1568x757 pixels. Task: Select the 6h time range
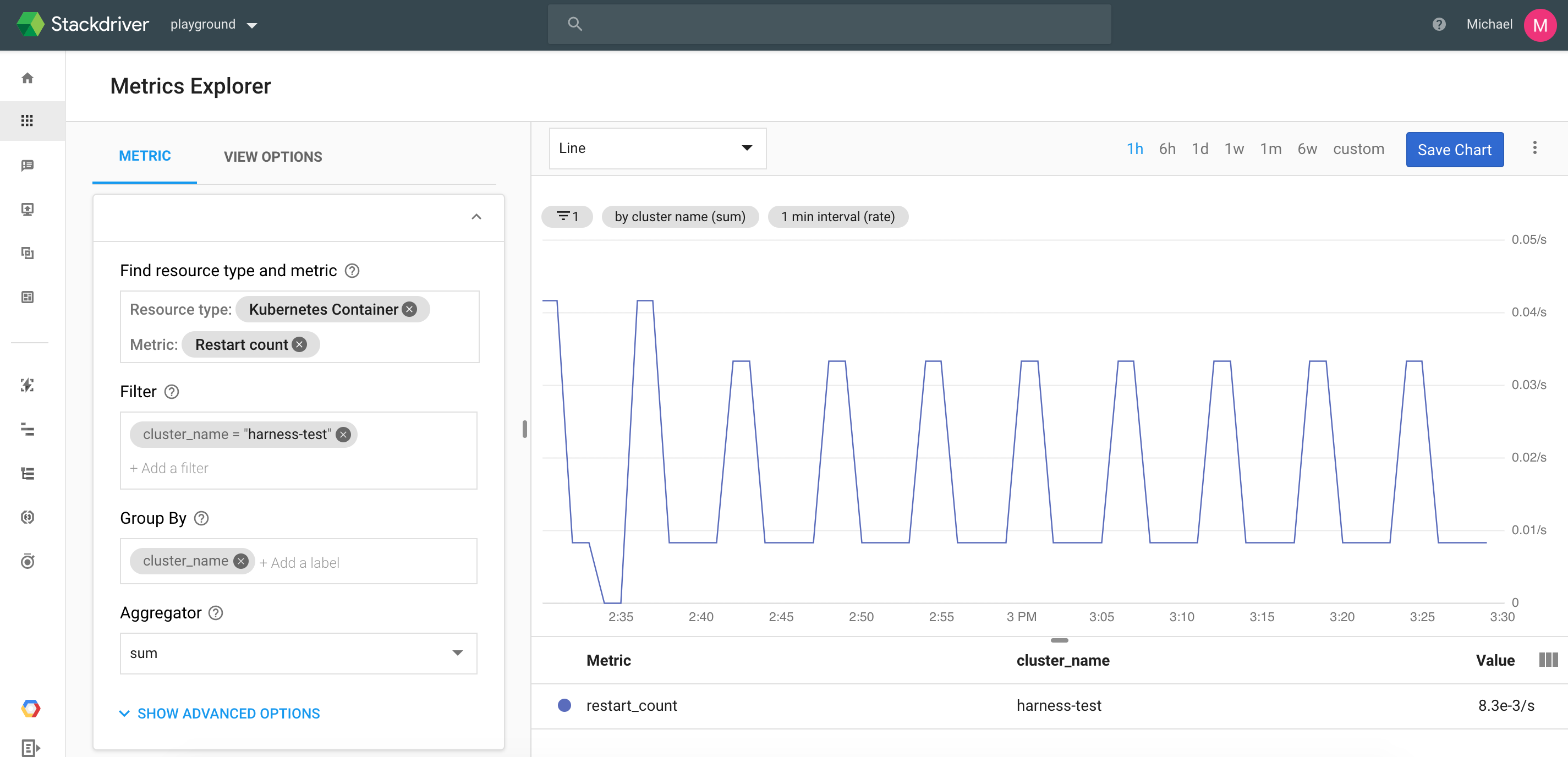coord(1167,149)
